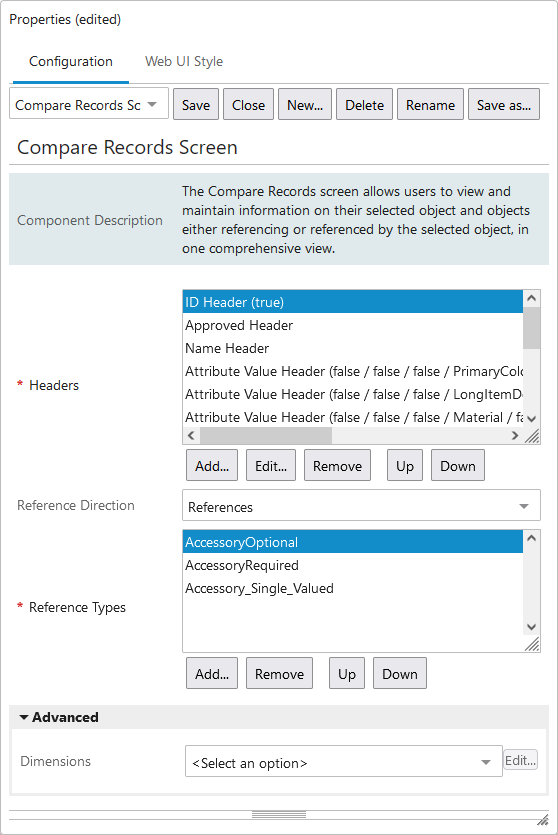Open the Dimensions select an option dropdown

tap(343, 762)
